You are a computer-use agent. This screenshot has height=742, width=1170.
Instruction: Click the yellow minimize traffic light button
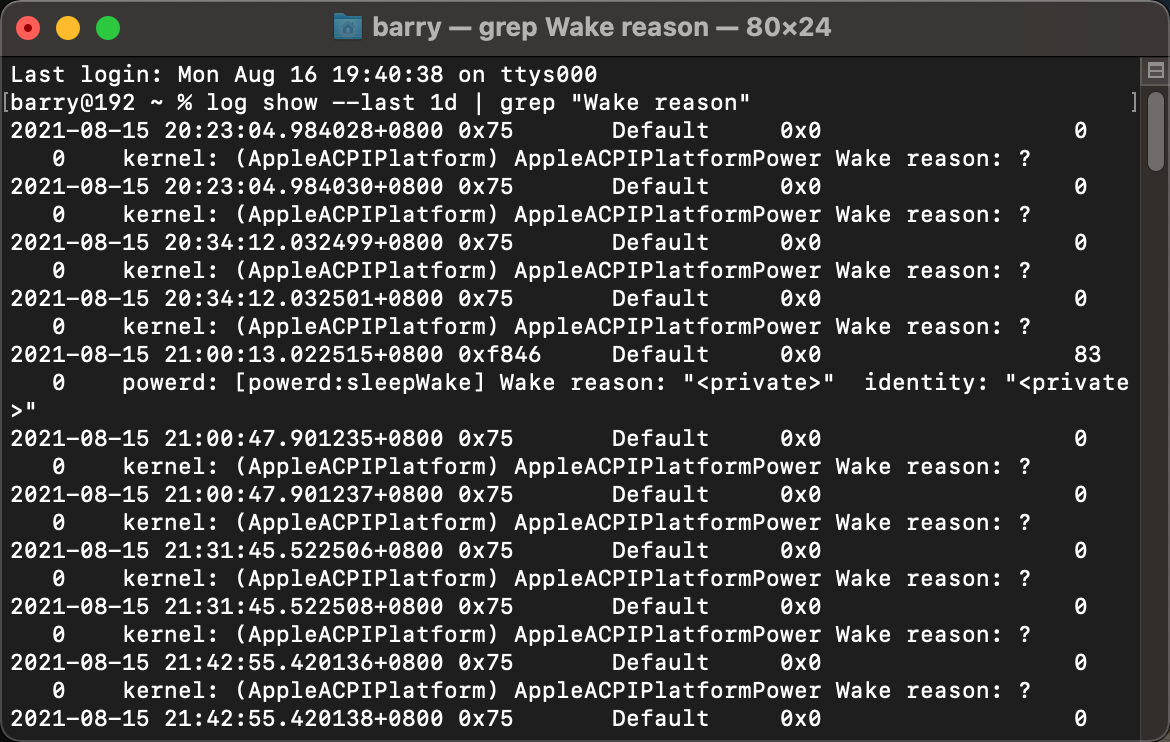tap(66, 27)
